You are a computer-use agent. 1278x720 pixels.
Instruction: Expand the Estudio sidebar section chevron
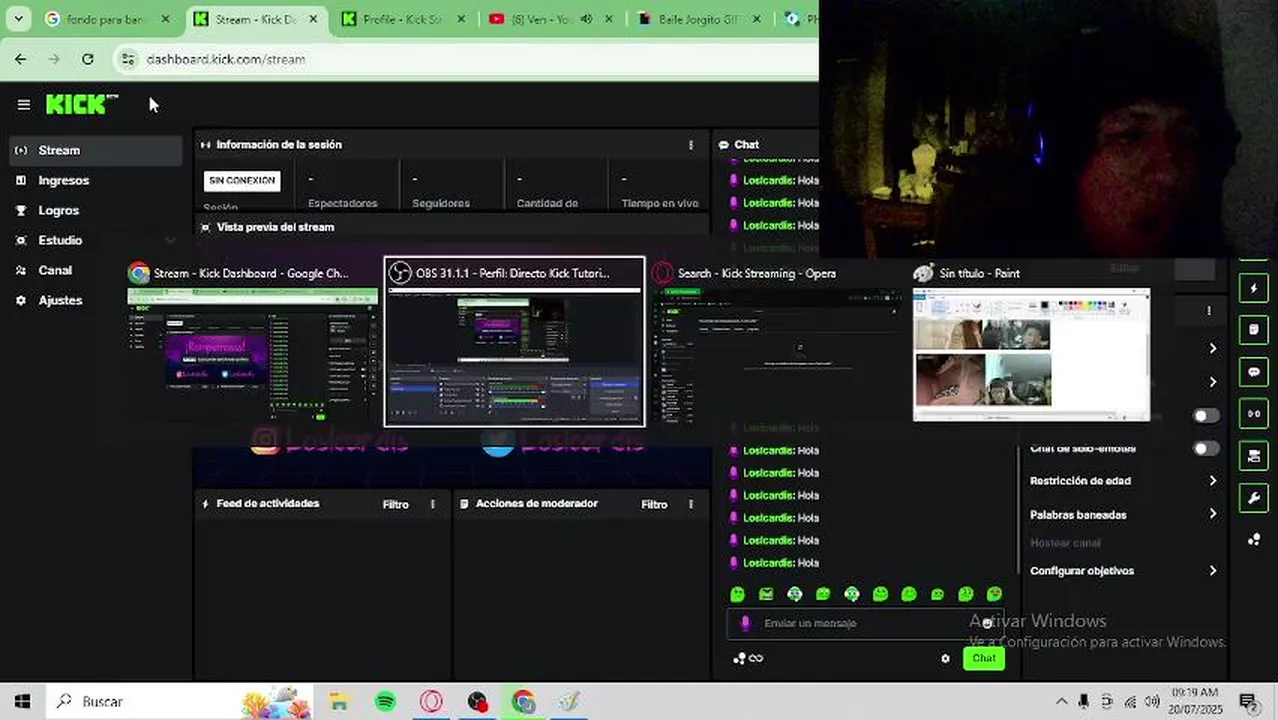(x=170, y=240)
